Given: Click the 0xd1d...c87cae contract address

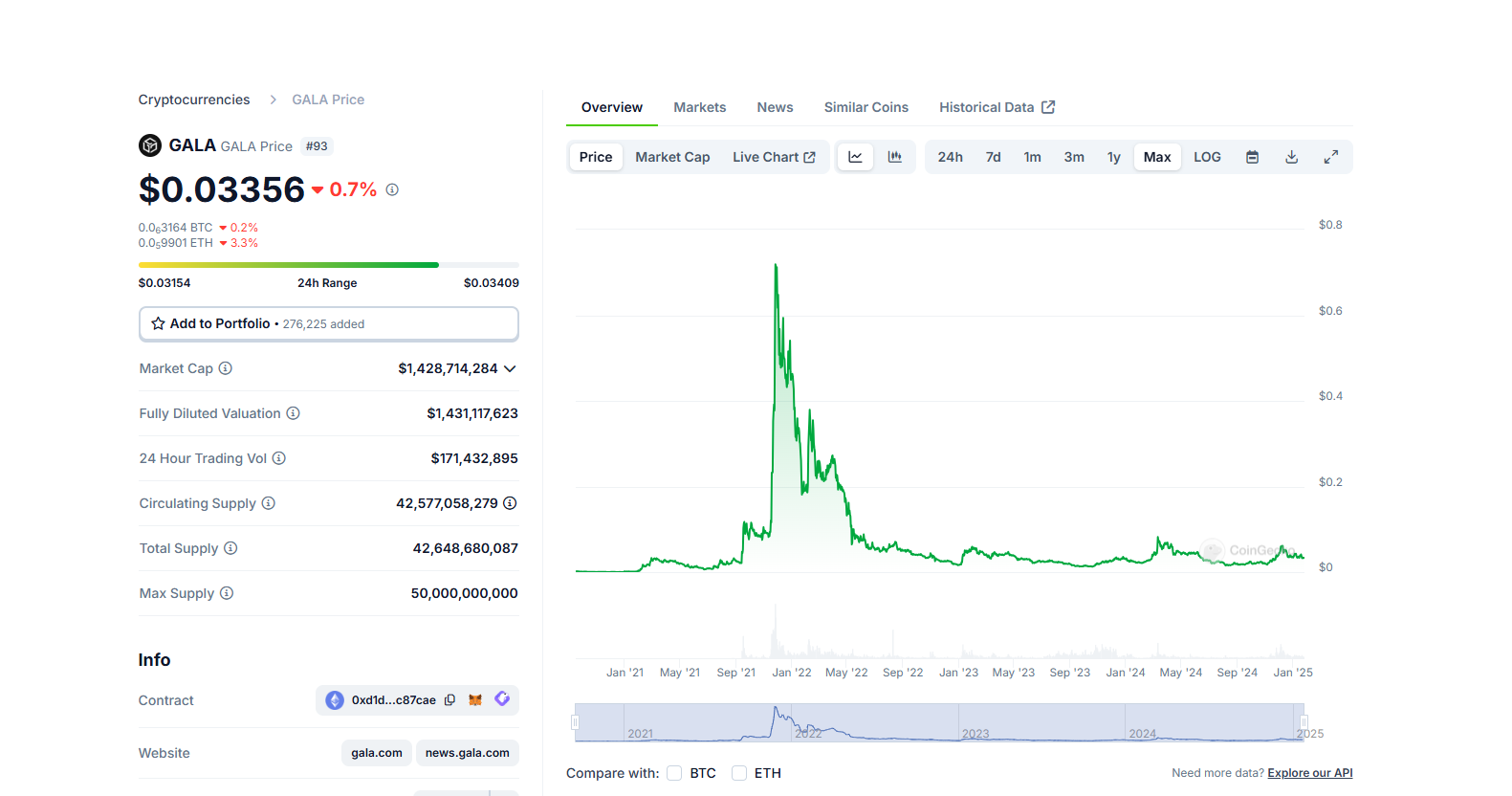Looking at the screenshot, I should coord(394,700).
